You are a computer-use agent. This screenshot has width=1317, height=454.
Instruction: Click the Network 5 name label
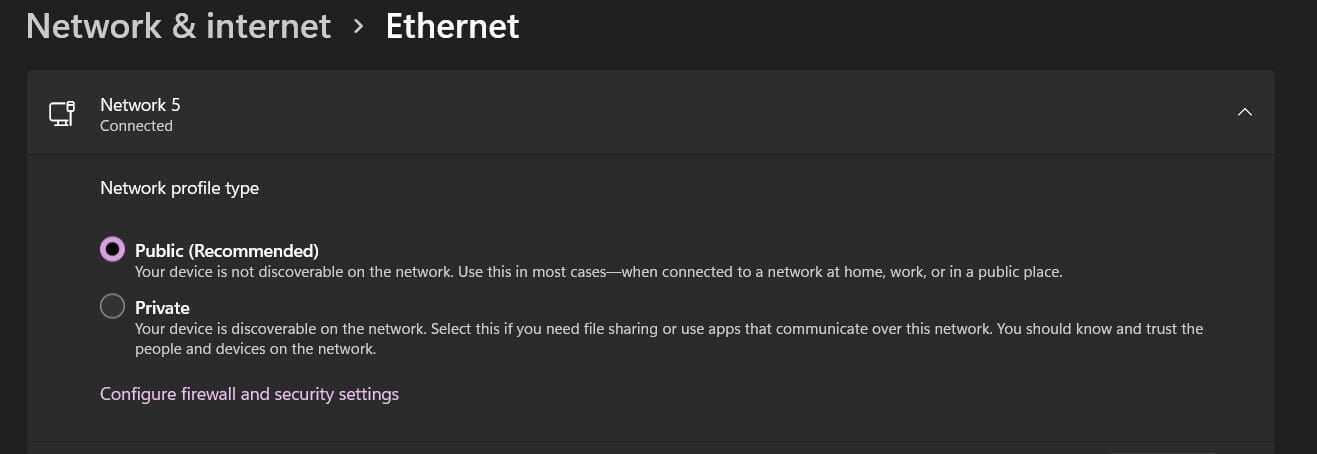coord(140,104)
